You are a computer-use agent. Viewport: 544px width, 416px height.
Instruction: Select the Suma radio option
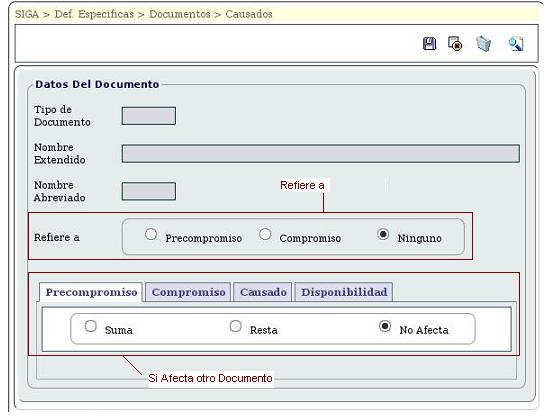(91, 326)
